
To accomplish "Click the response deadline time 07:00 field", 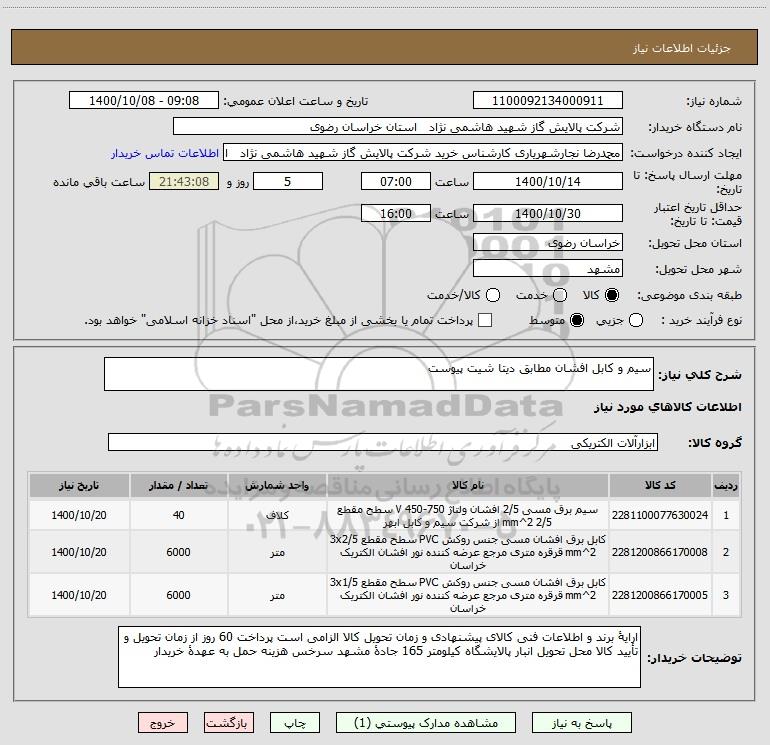I will click(x=396, y=181).
